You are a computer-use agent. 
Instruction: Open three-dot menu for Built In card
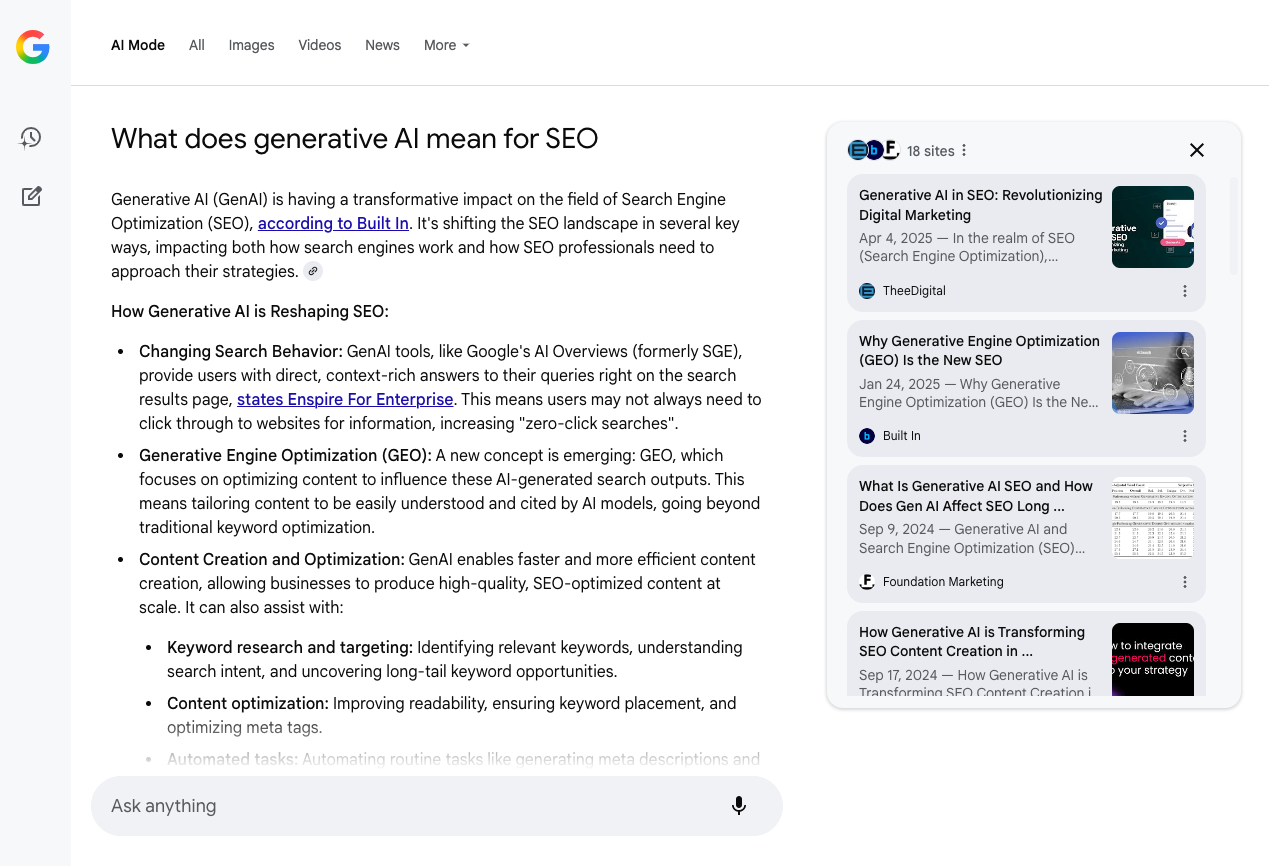click(x=1185, y=436)
